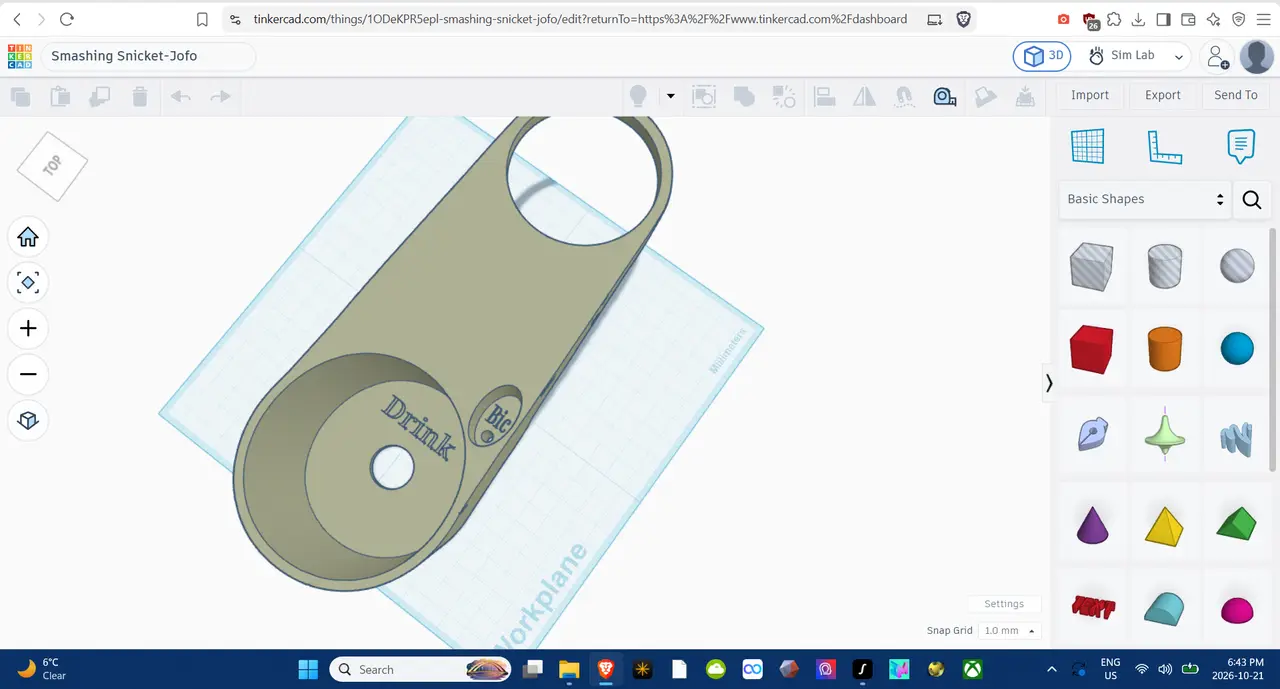The width and height of the screenshot is (1280, 689).
Task: Pick the red Box shape
Action: pos(1091,348)
